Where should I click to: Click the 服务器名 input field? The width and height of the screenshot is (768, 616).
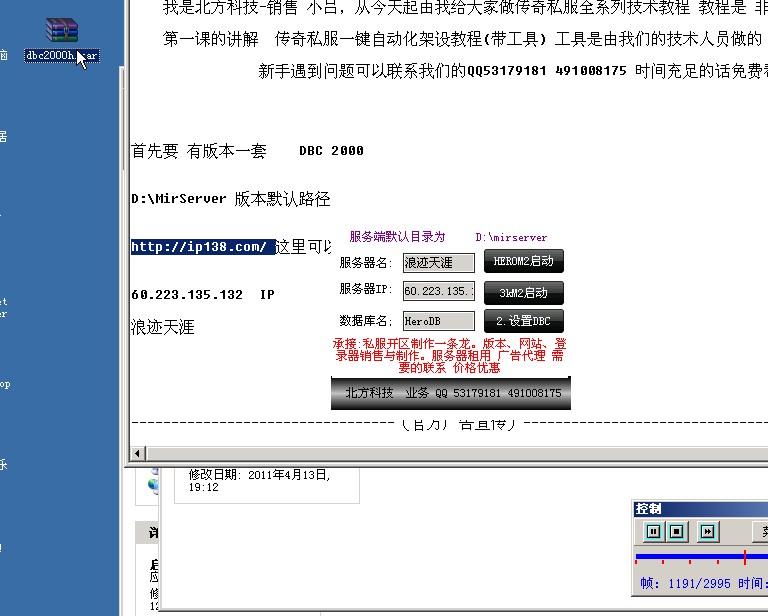tap(438, 263)
